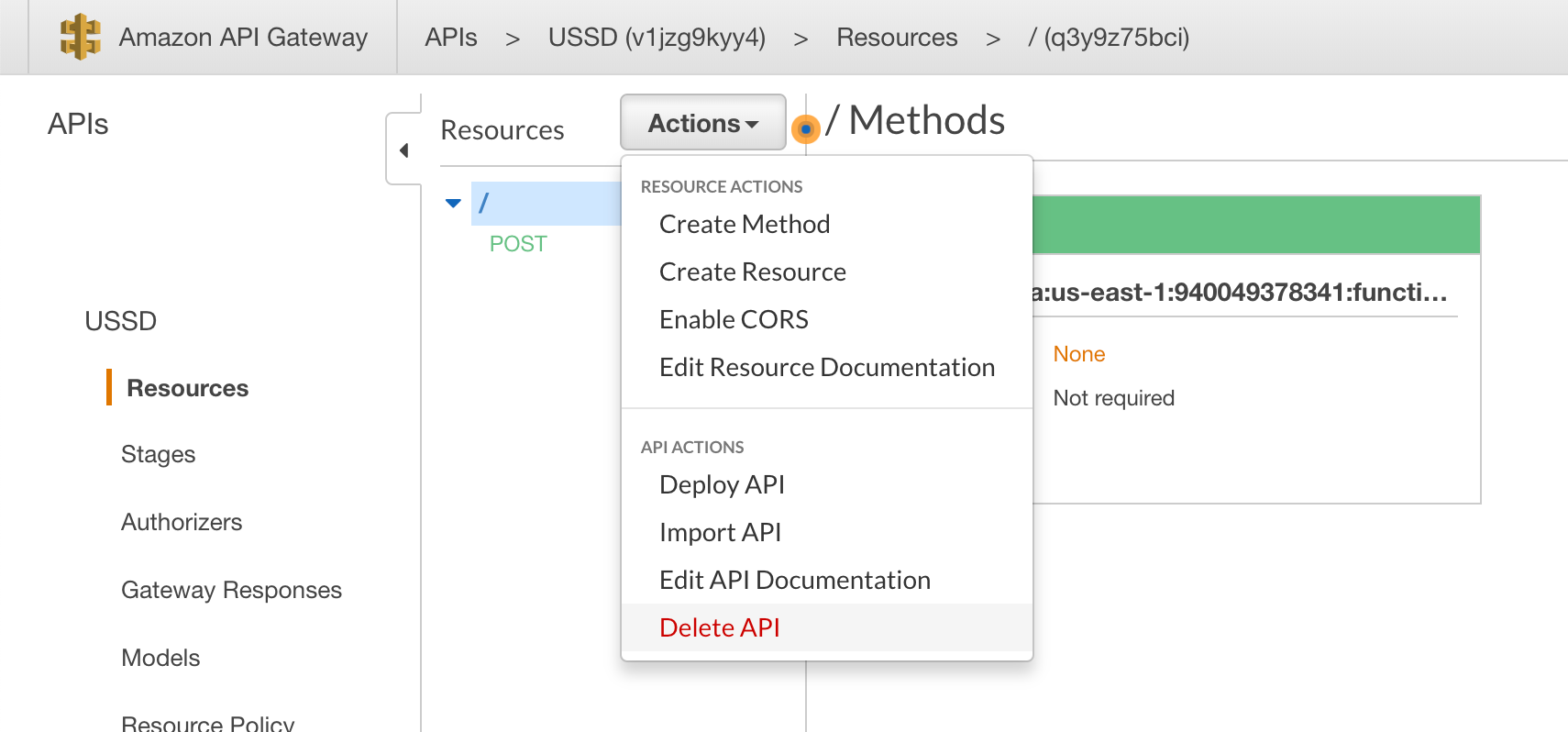Open Gateway Responses in sidebar
This screenshot has height=732, width=1568.
click(231, 590)
